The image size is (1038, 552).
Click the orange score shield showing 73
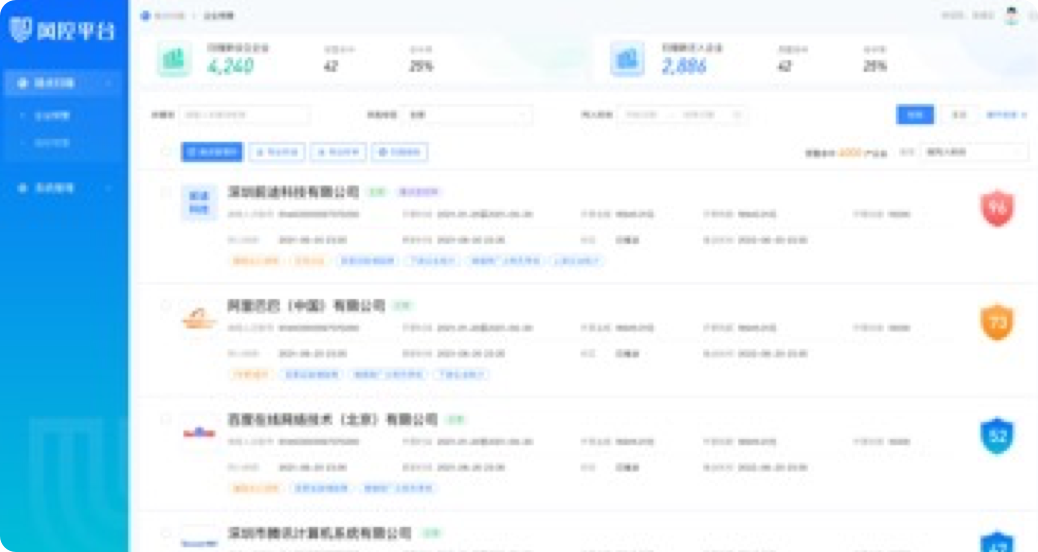[997, 322]
